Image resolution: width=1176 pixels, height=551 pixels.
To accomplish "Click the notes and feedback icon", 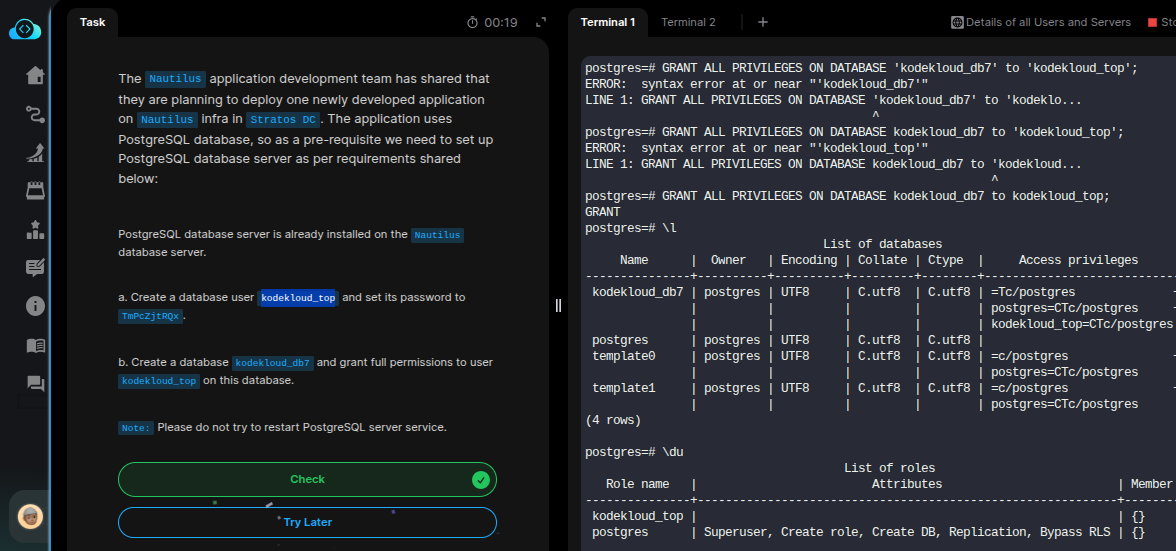I will pyautogui.click(x=35, y=268).
